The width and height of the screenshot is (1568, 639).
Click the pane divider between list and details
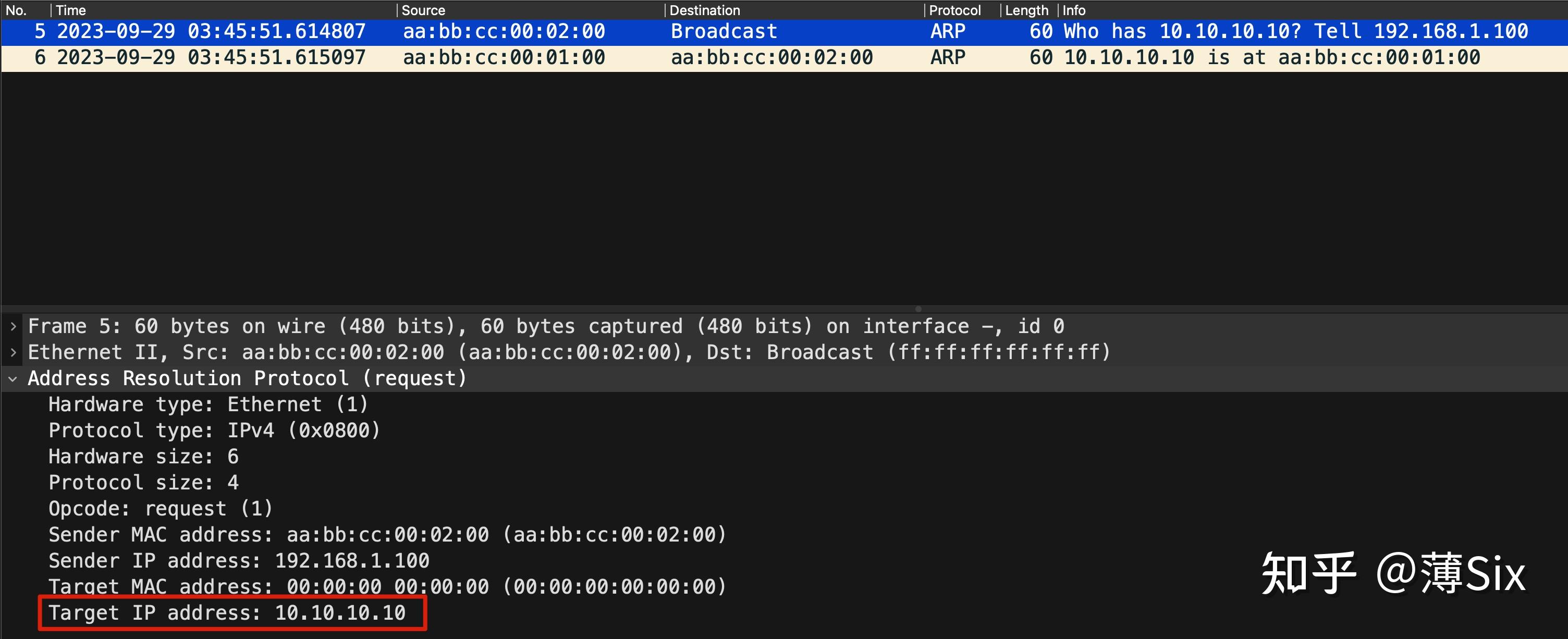[x=918, y=309]
